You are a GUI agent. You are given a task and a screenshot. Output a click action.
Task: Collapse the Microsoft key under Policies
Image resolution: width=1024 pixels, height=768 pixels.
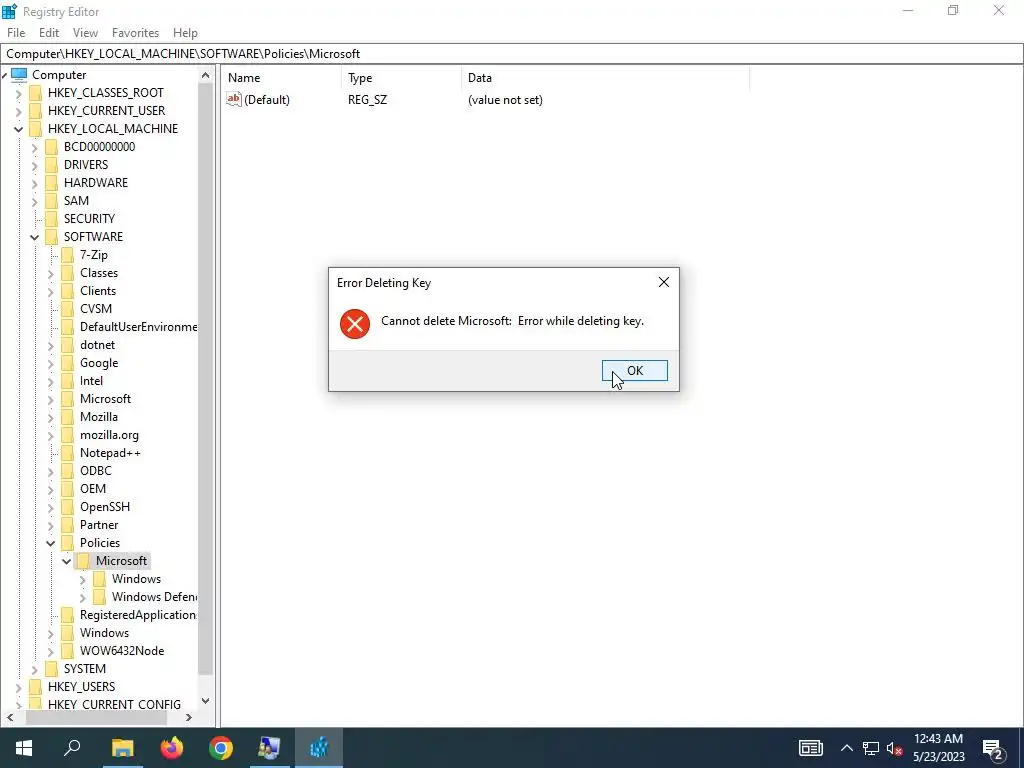point(67,561)
